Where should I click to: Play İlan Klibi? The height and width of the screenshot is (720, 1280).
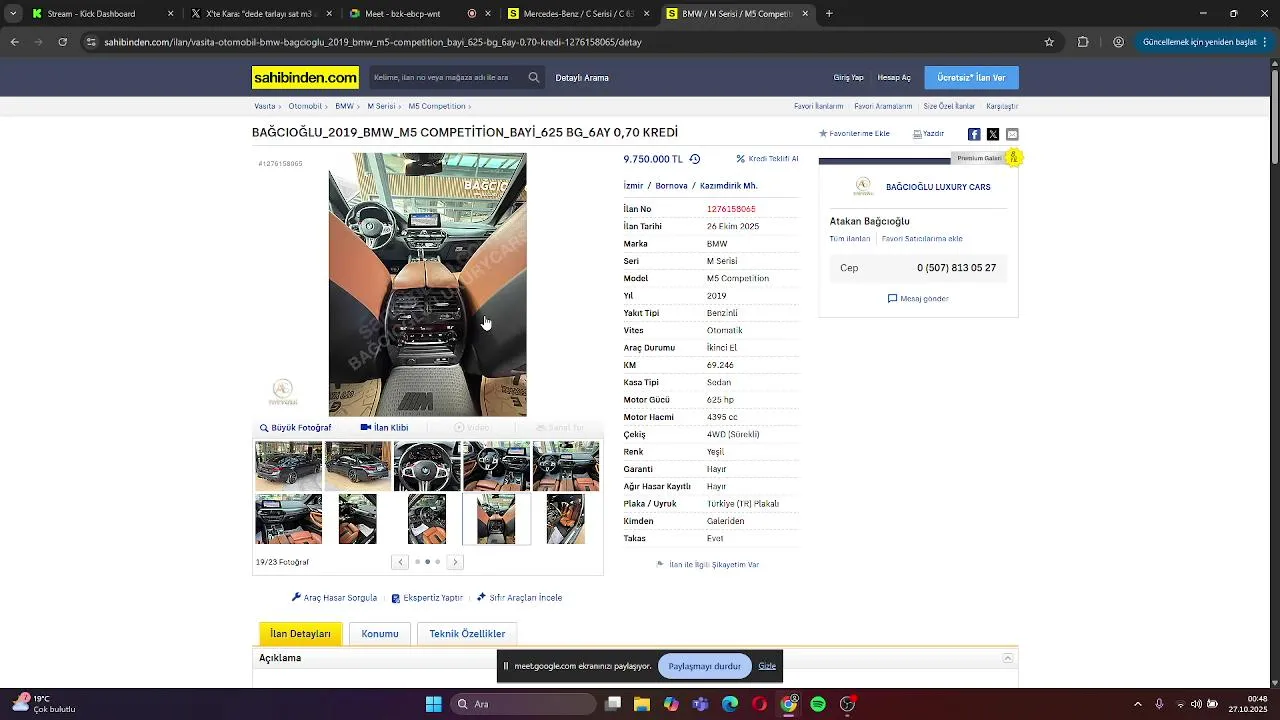(384, 428)
